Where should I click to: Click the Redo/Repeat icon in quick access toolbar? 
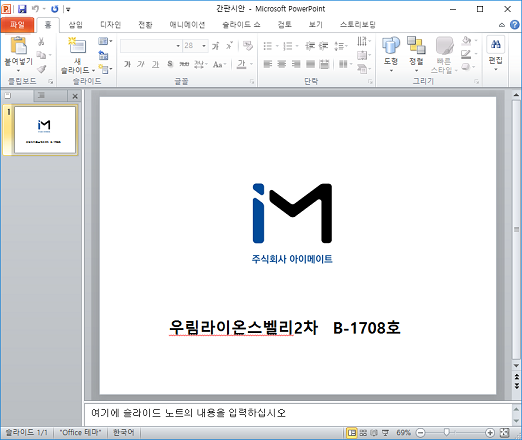point(55,9)
